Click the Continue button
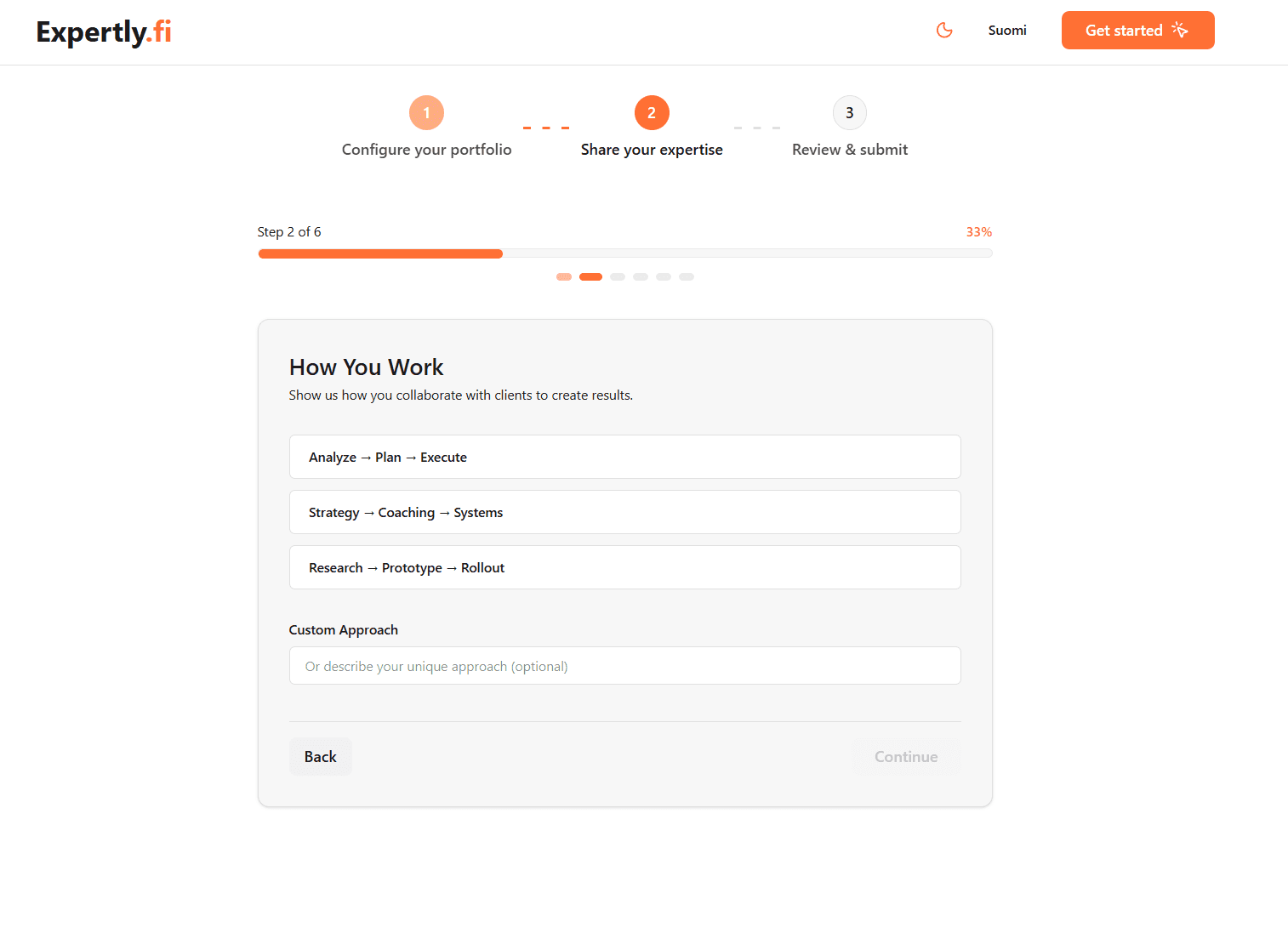The image size is (1288, 950). [x=906, y=757]
